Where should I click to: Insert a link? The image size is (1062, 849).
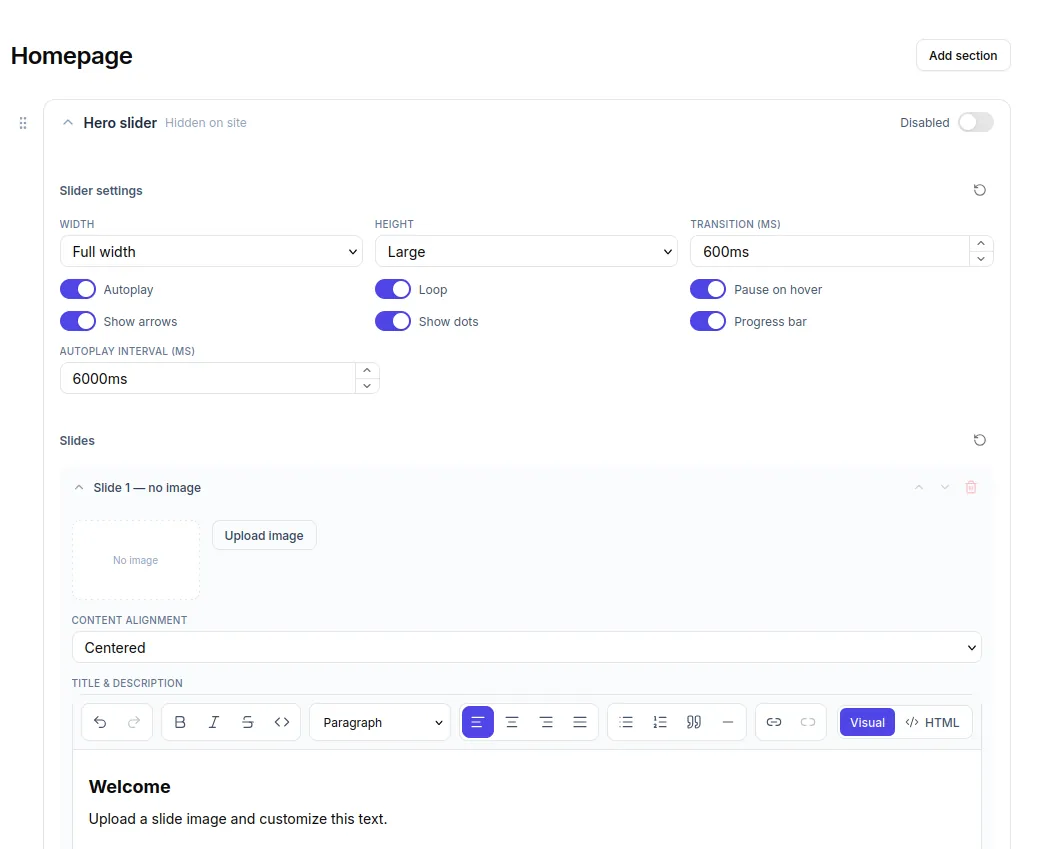tap(774, 722)
